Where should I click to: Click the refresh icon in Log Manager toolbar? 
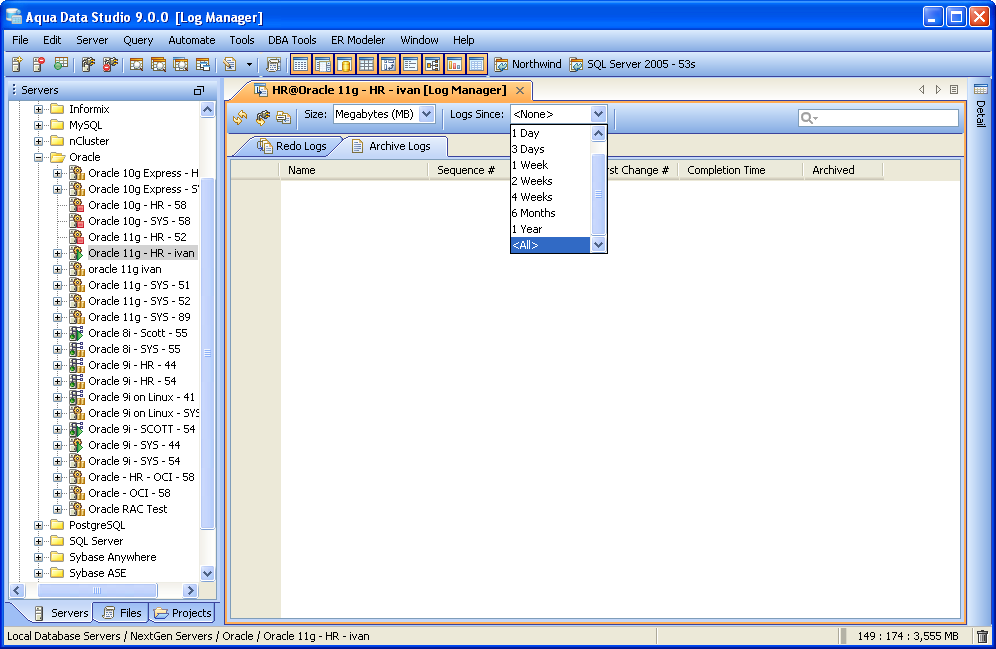click(240, 117)
